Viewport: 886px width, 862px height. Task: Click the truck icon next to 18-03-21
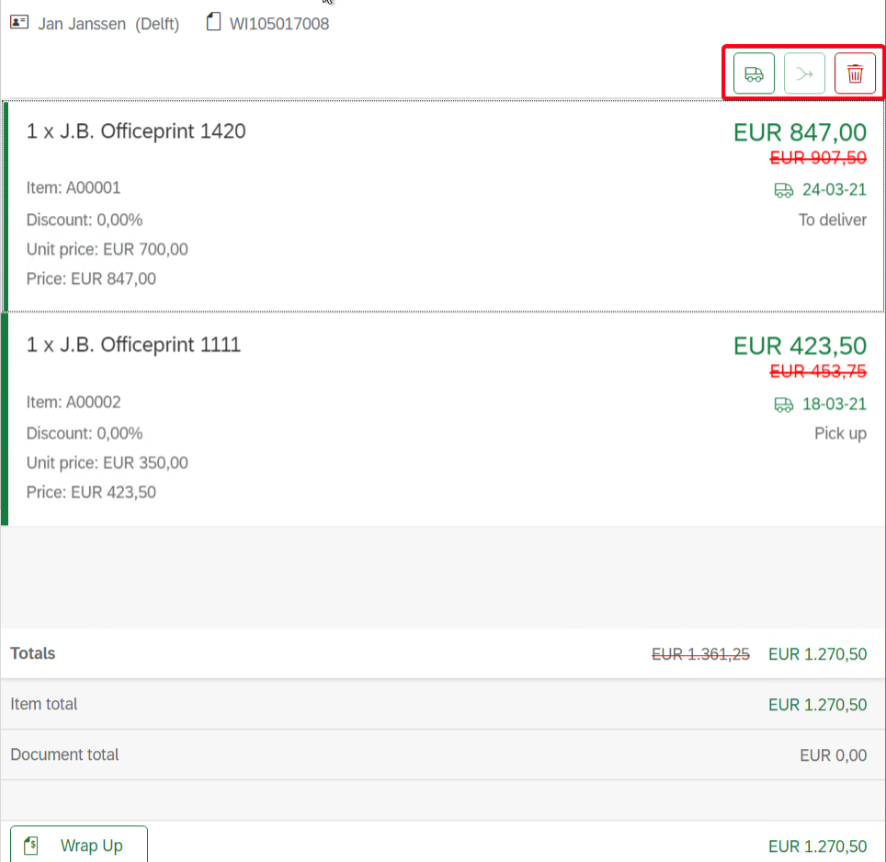pos(784,404)
